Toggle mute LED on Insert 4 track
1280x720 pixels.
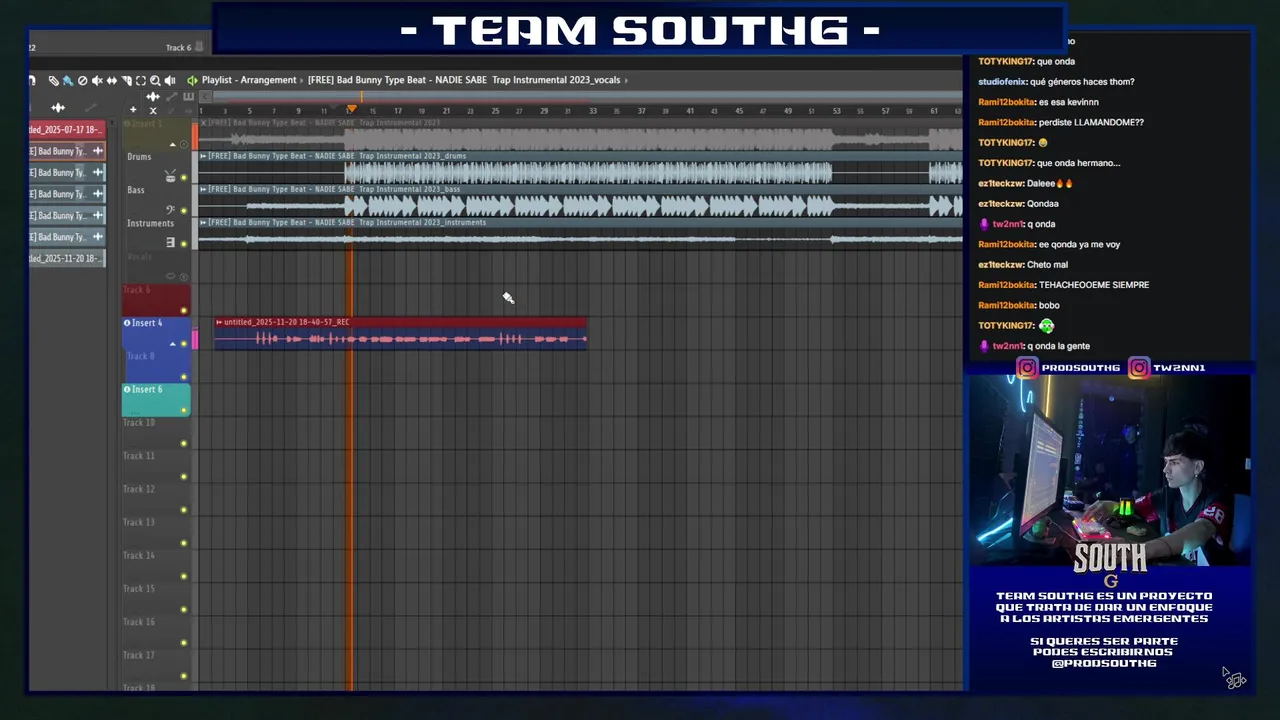pos(184,344)
